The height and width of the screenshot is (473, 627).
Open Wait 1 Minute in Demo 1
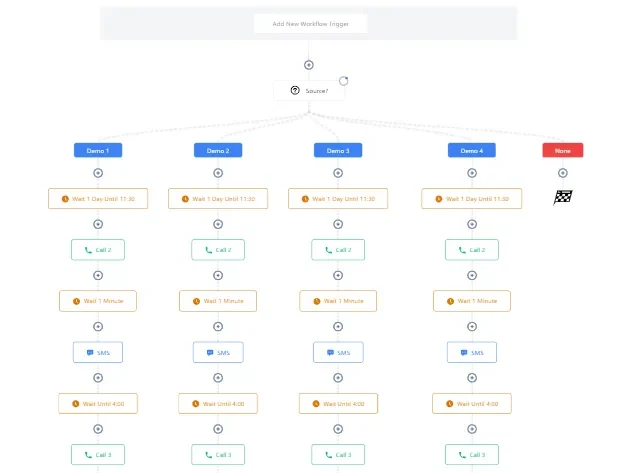(98, 301)
